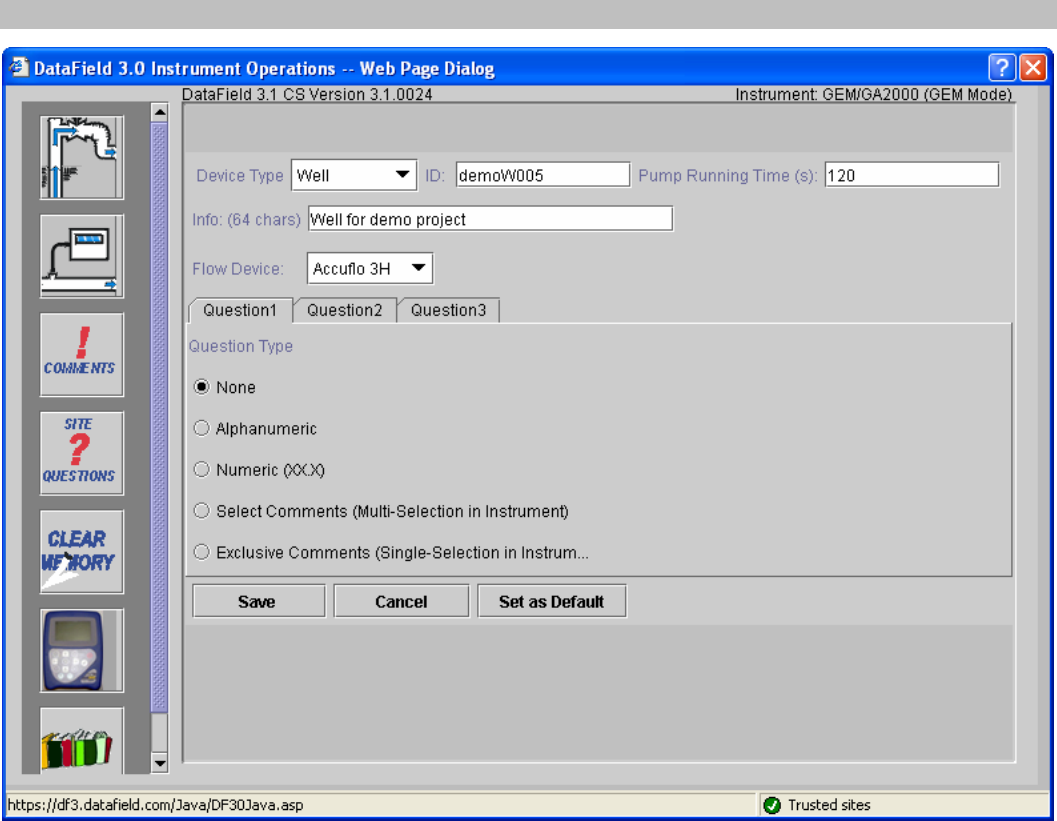1057x821 pixels.
Task: Click the sidebar vertical scrollbar thumb
Action: point(159,417)
